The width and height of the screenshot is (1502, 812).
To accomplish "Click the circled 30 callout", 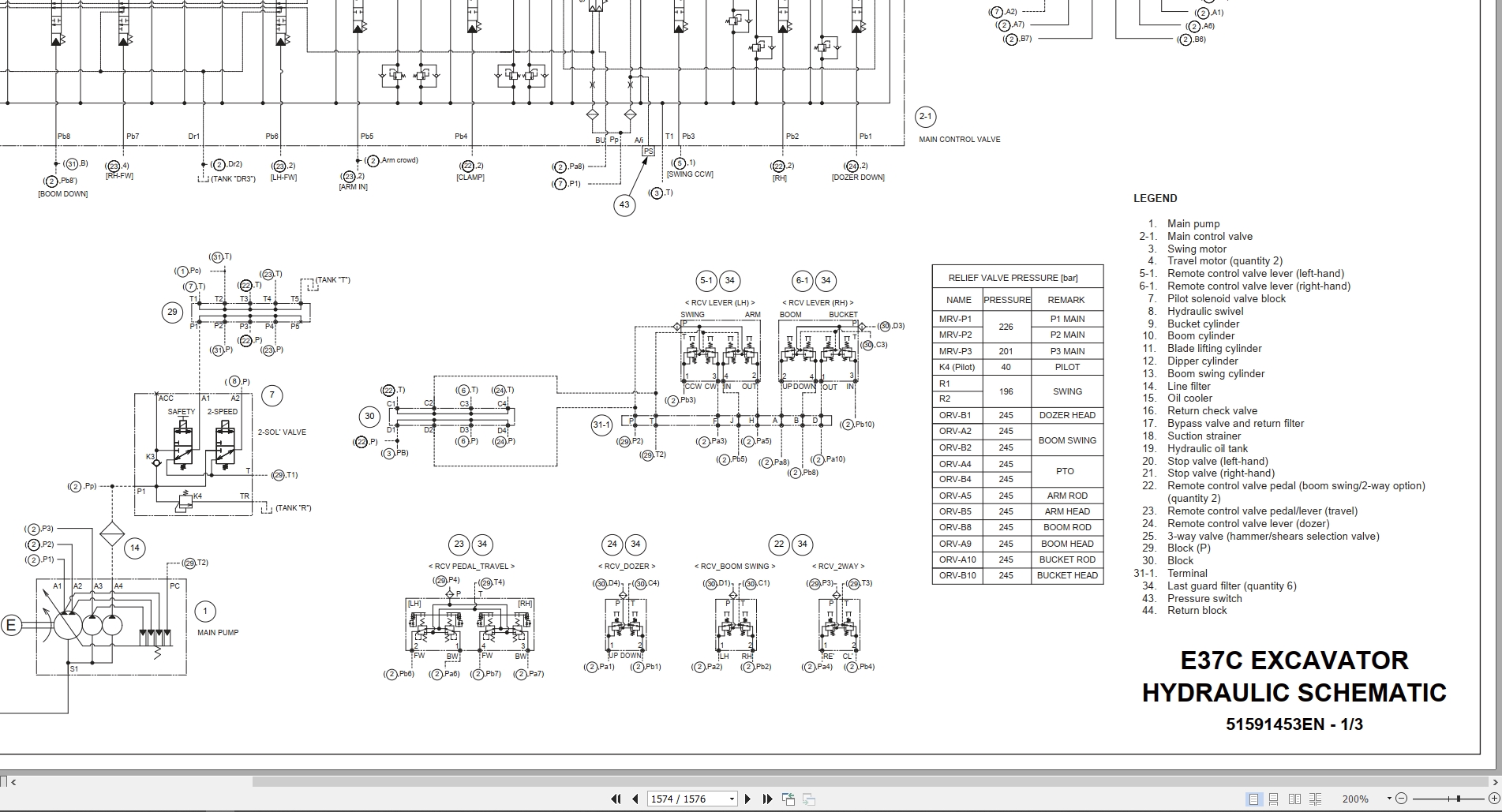I will [x=369, y=417].
